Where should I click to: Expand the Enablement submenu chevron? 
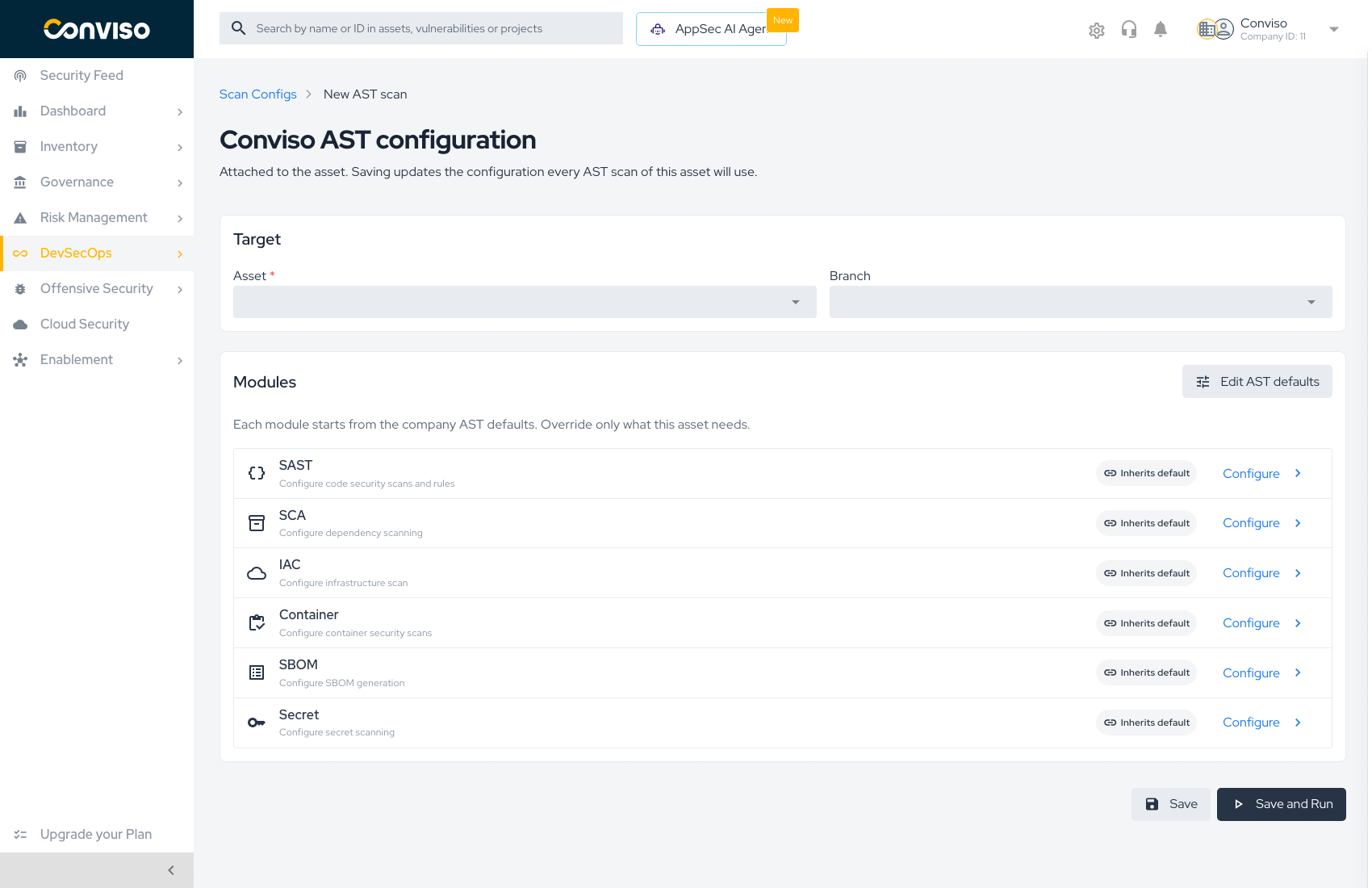[180, 360]
